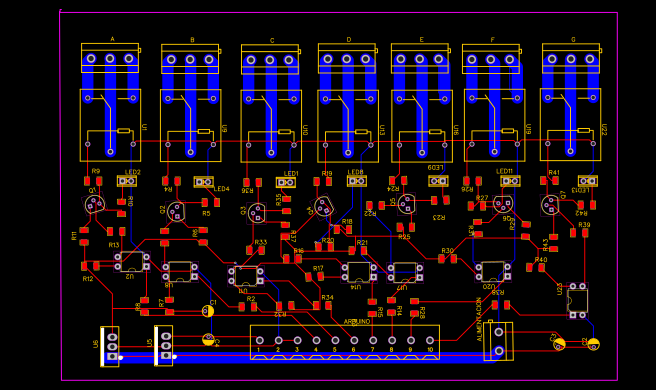Select capacitor C4
656x390 pixels.
pos(208,339)
